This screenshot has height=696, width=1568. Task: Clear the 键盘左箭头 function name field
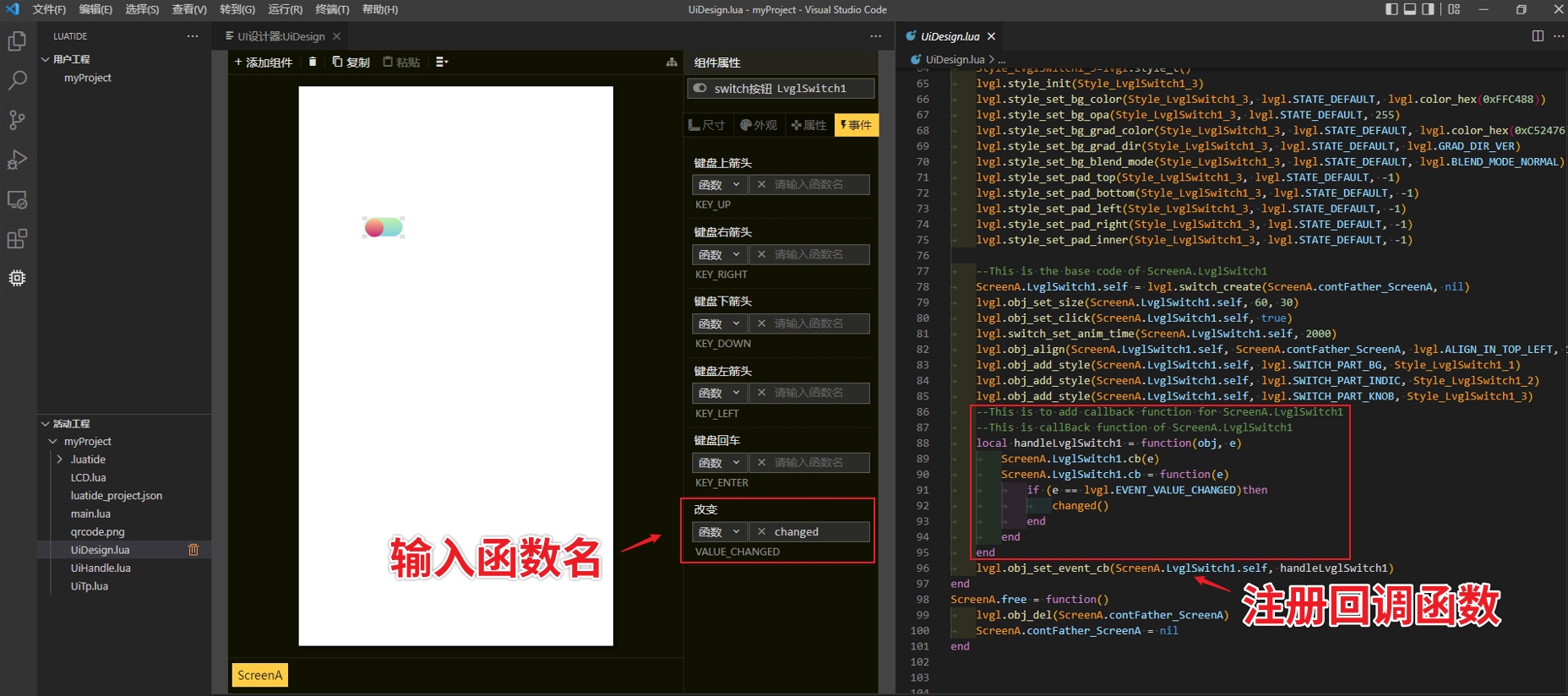tap(761, 393)
